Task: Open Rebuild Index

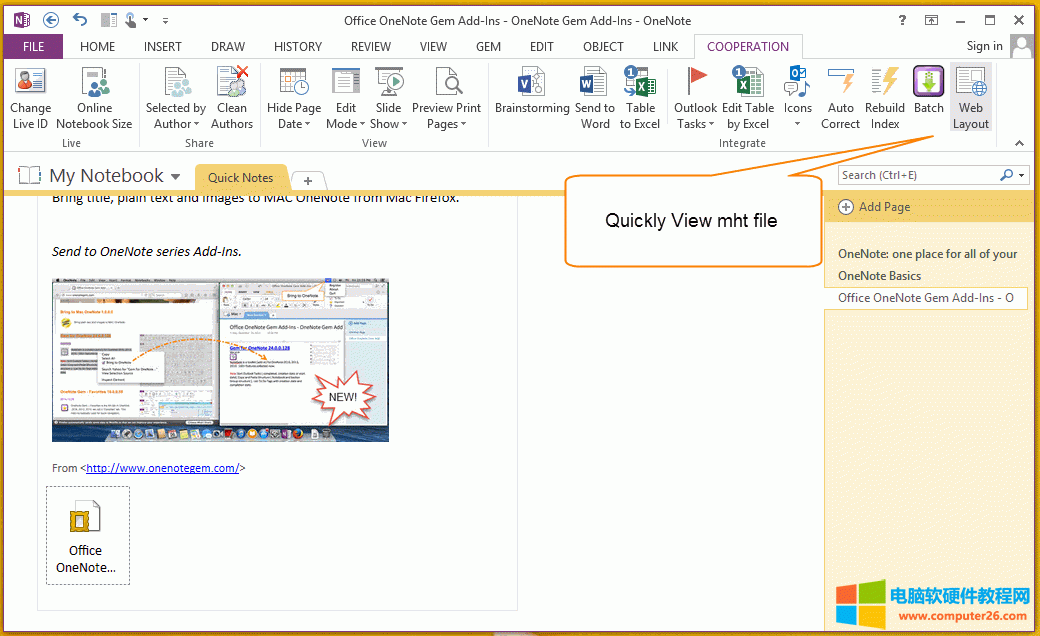Action: [884, 97]
